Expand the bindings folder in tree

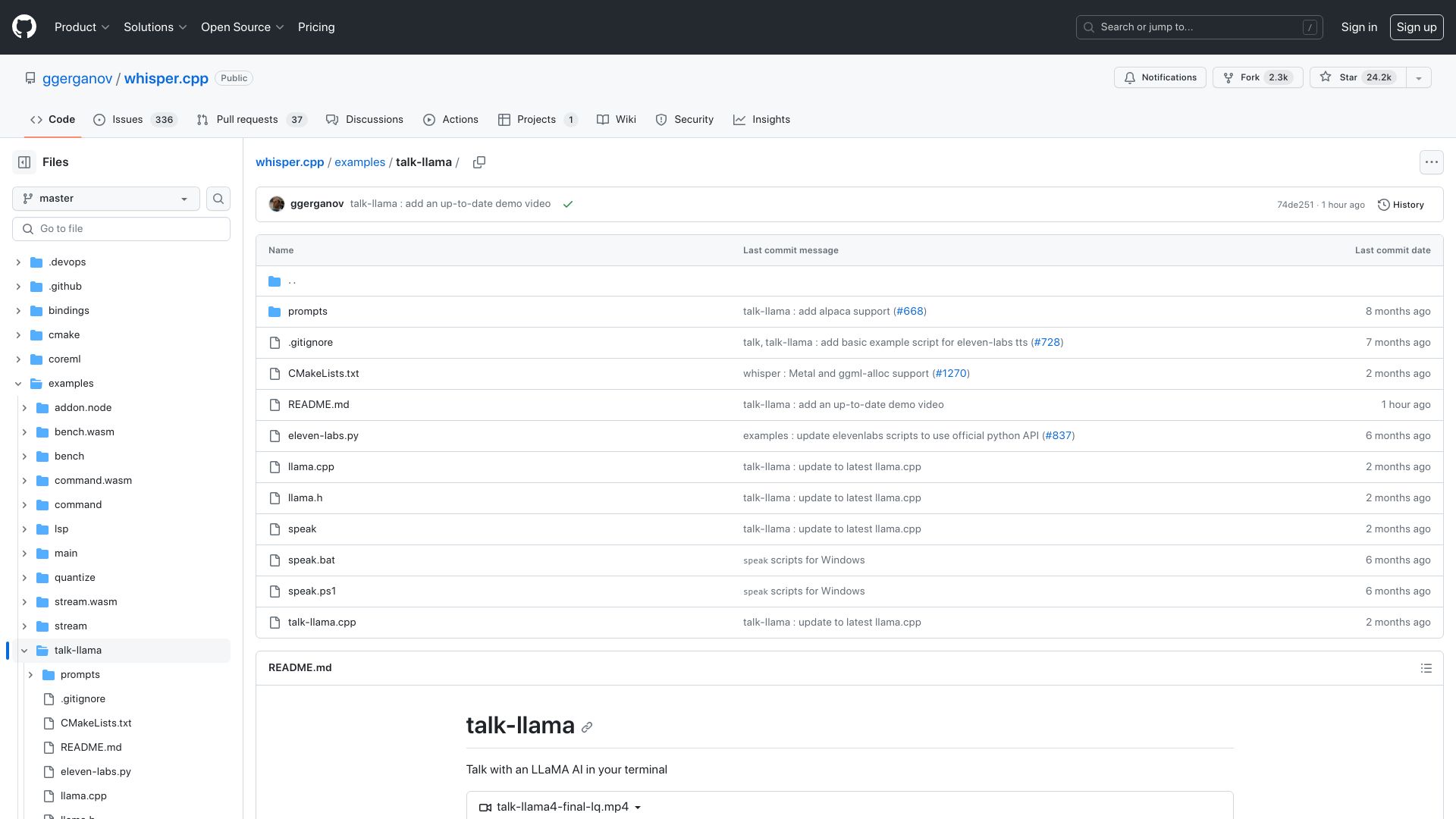click(18, 311)
